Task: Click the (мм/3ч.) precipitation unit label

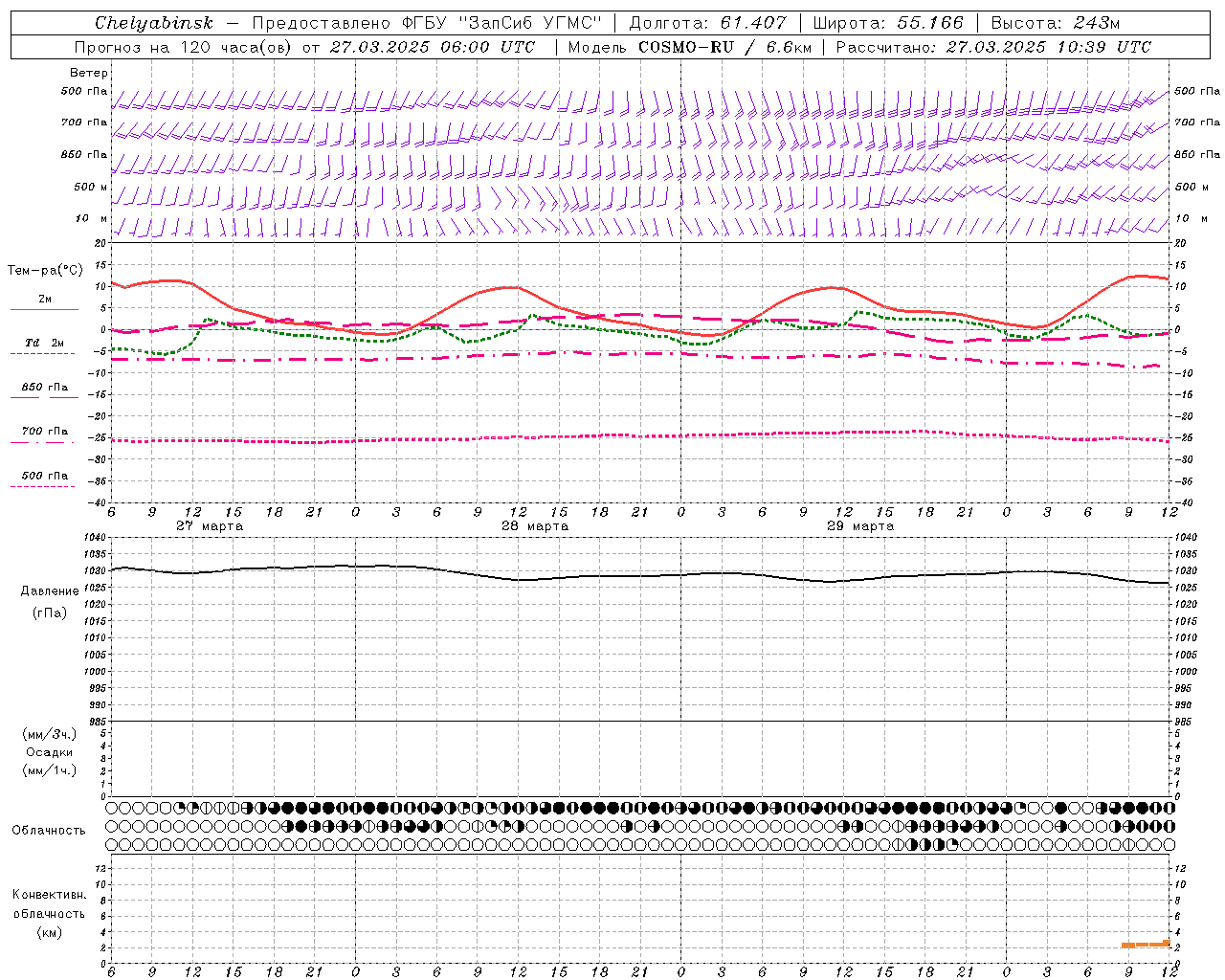Action: point(50,734)
